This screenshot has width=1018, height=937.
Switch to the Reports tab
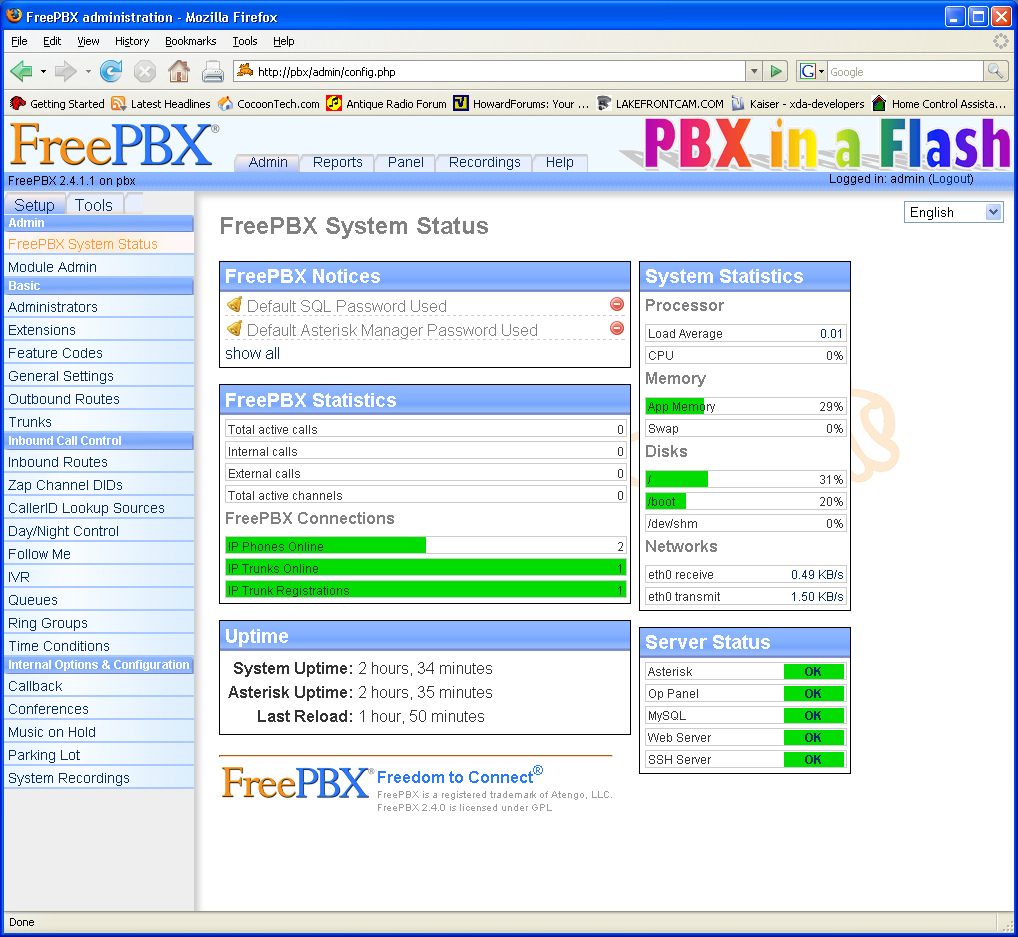337,162
